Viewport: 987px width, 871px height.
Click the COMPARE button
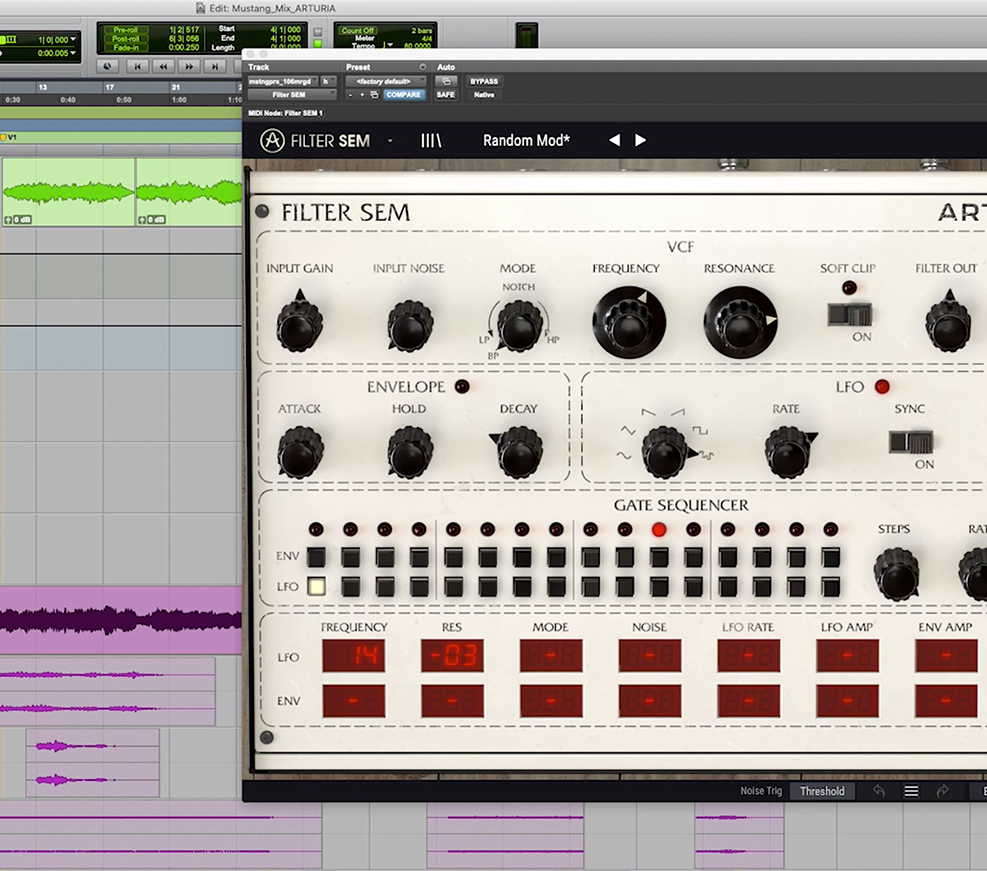(x=403, y=95)
